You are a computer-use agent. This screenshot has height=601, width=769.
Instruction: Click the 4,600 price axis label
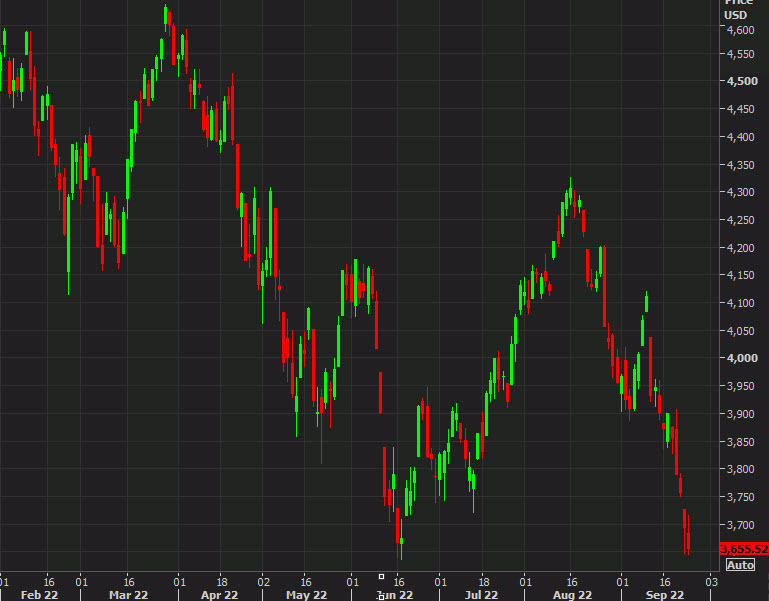(x=741, y=30)
